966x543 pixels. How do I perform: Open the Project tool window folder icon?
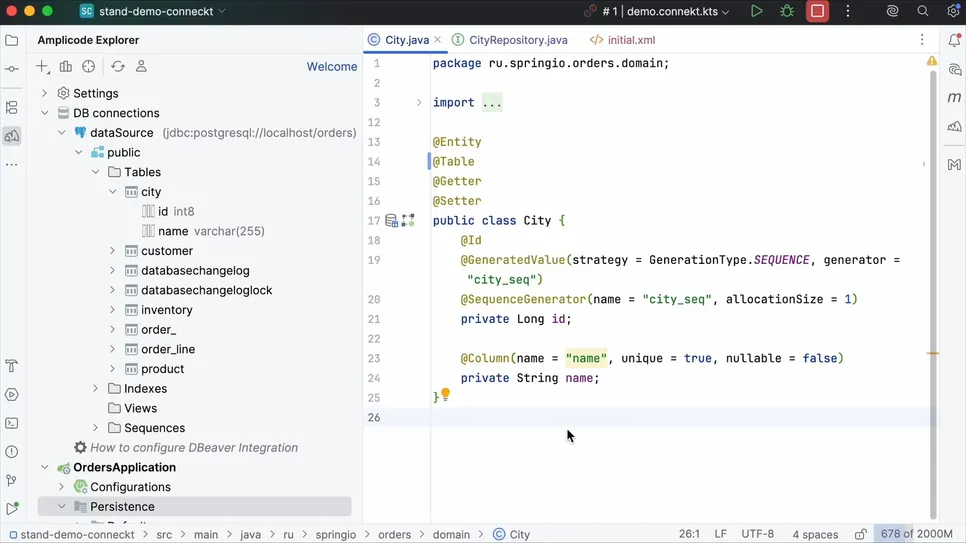pos(12,41)
